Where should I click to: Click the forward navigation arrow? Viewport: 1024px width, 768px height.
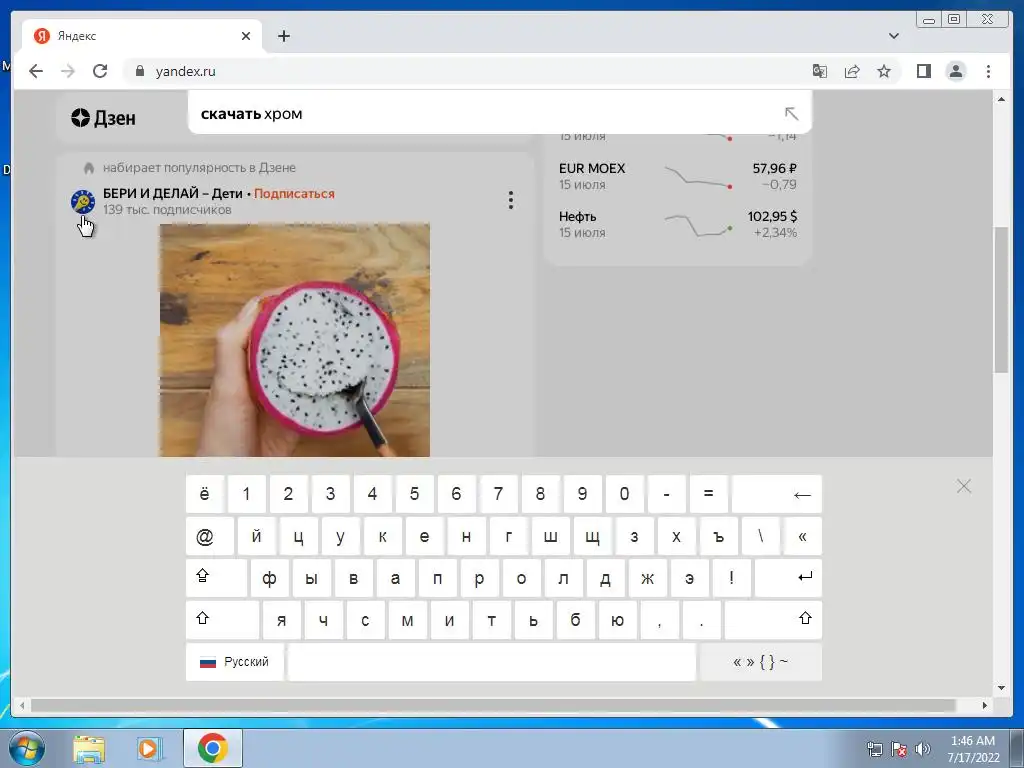coord(68,71)
